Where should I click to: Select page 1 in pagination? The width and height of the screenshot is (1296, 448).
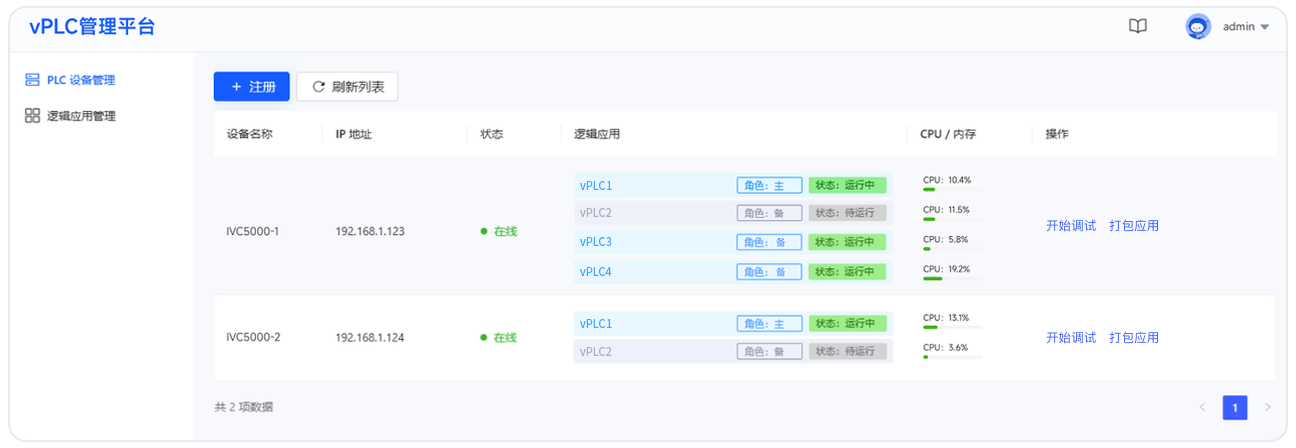pyautogui.click(x=1235, y=407)
